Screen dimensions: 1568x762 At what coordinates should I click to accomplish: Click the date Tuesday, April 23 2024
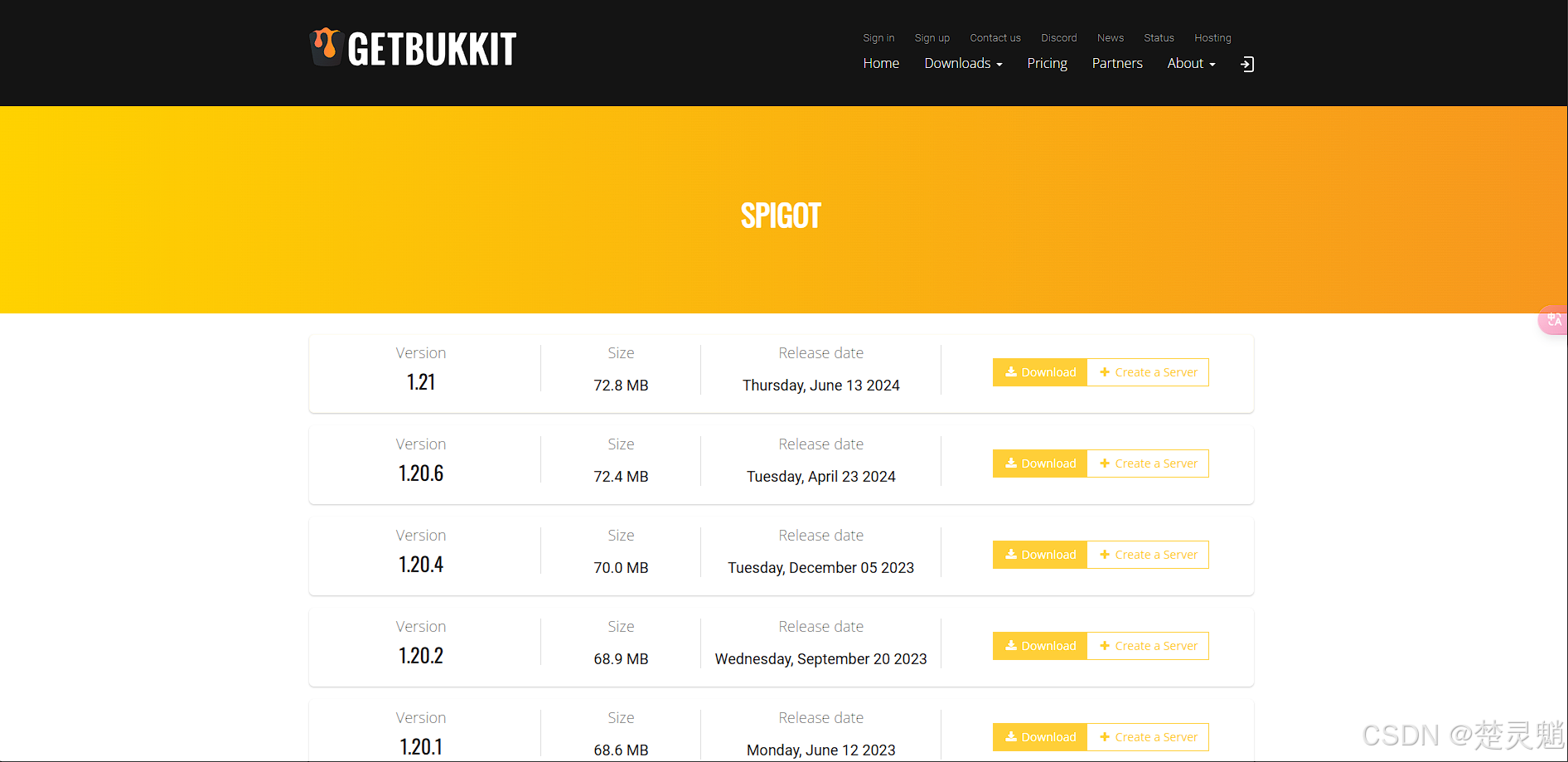click(821, 477)
